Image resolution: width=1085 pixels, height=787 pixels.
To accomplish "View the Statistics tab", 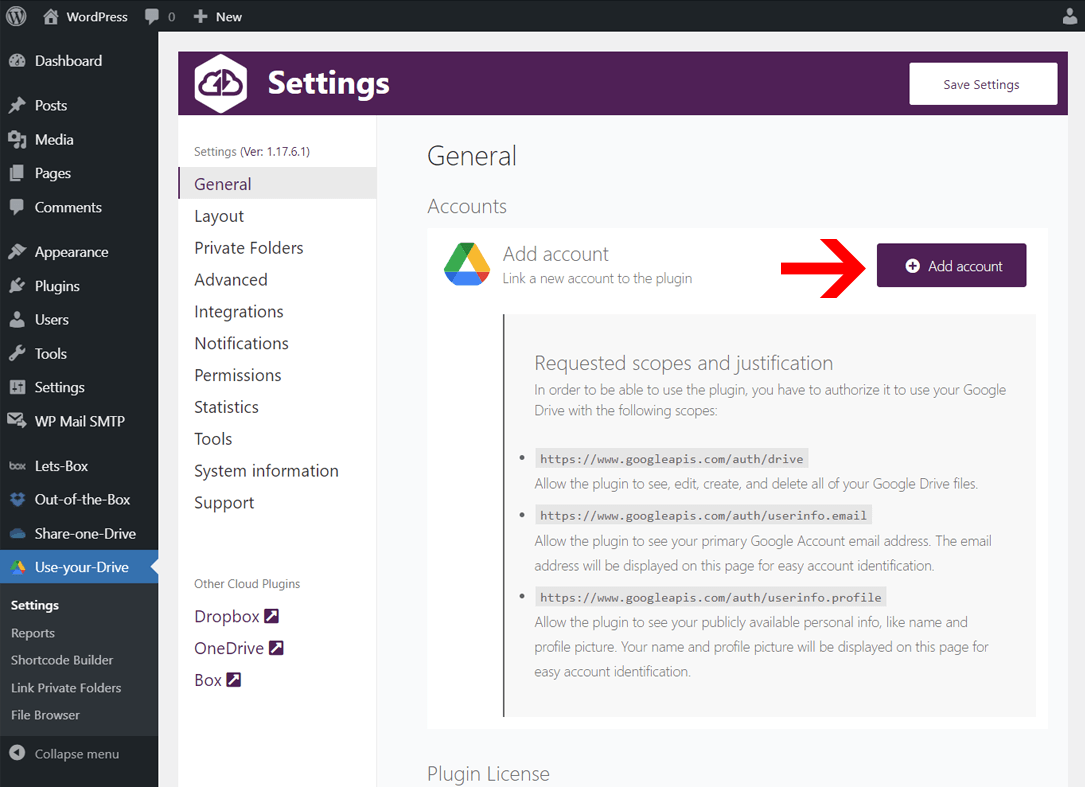I will (x=277, y=407).
